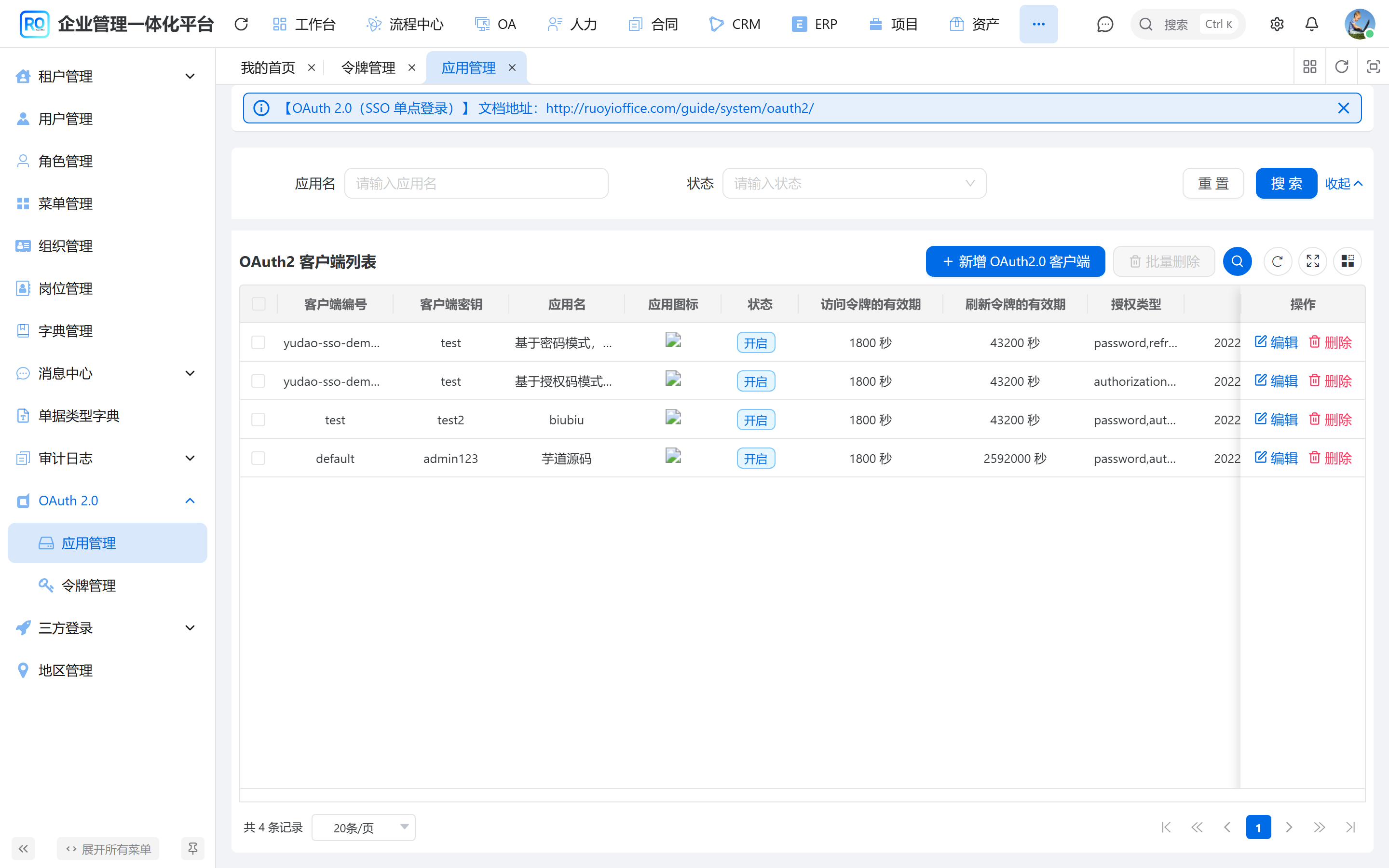Open the 20条/页 page size dropdown
Screen dimensions: 1389x868
[363, 827]
